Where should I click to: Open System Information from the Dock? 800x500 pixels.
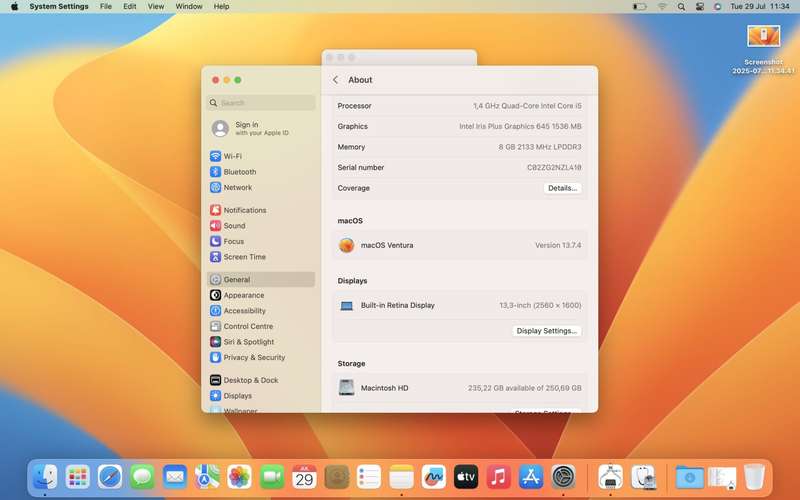(x=610, y=477)
